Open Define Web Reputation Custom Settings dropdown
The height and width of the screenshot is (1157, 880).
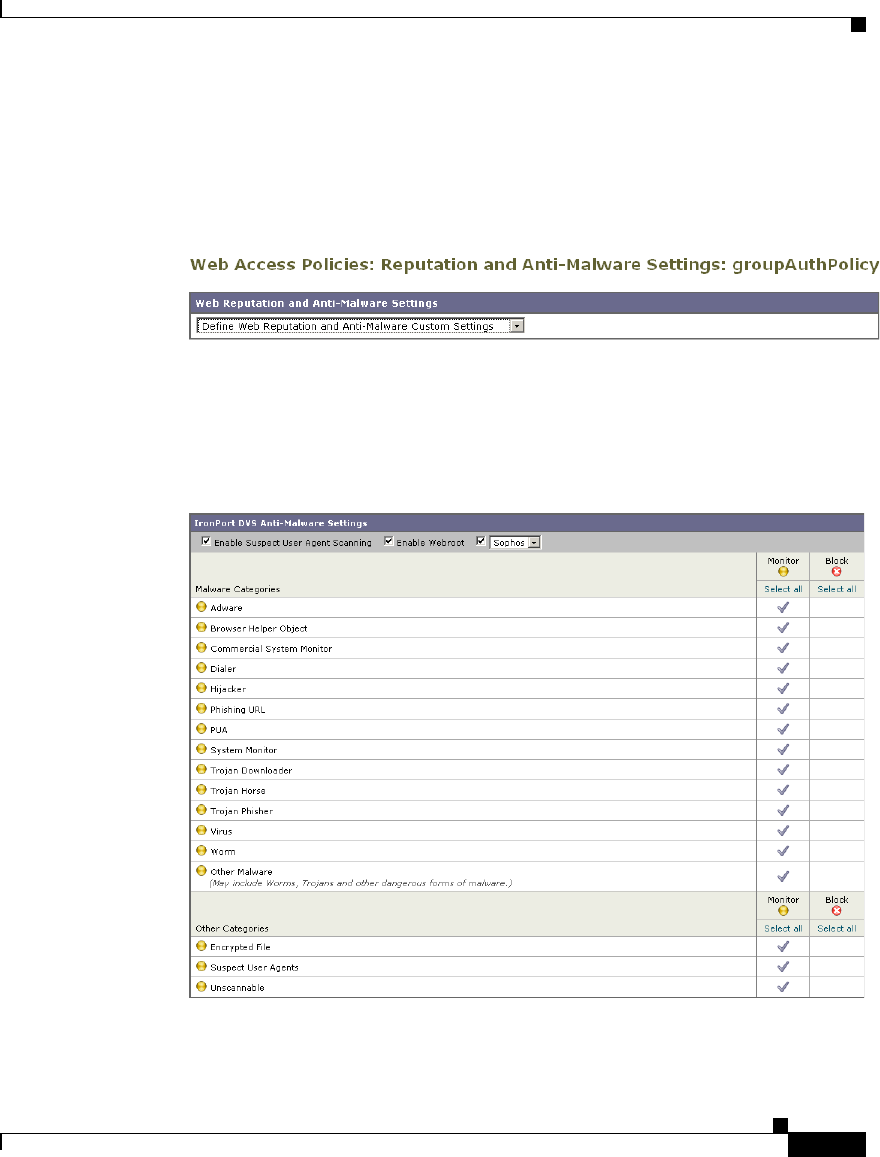(361, 325)
